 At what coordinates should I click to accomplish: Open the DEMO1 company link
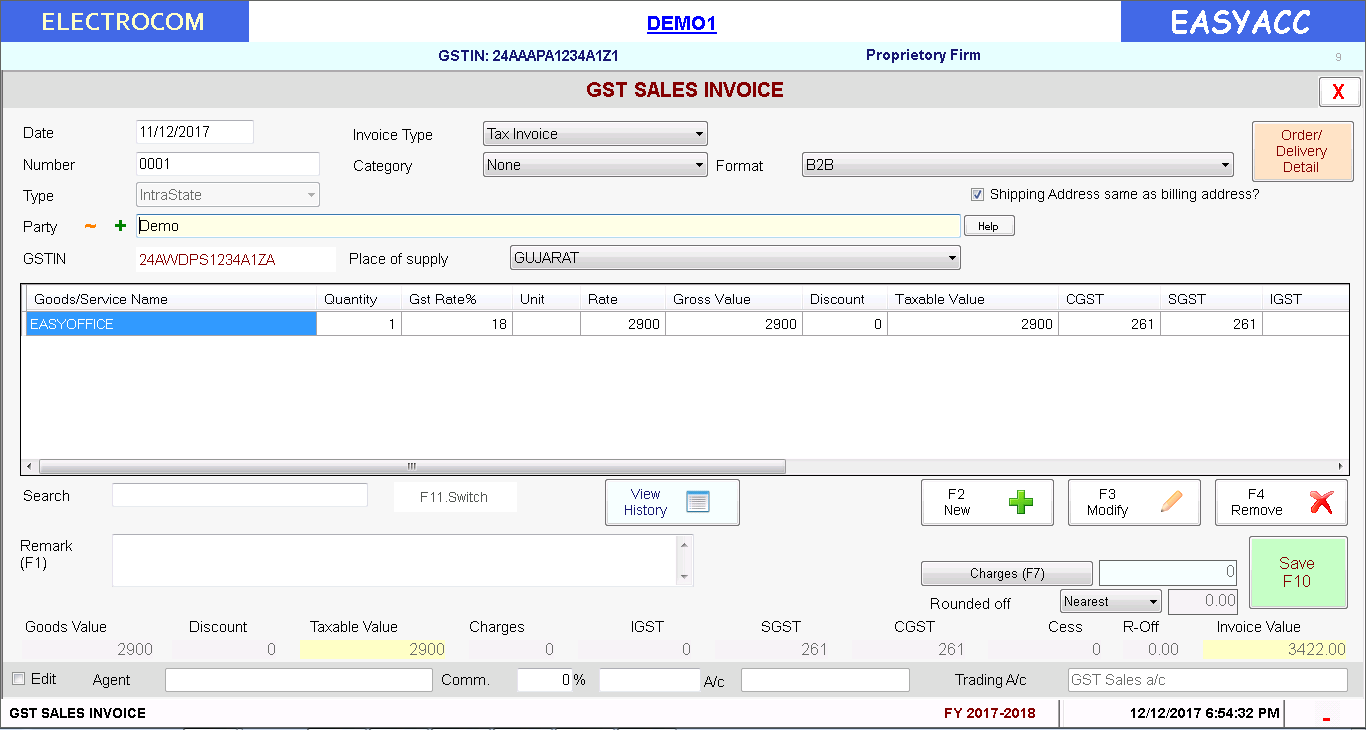[x=682, y=24]
